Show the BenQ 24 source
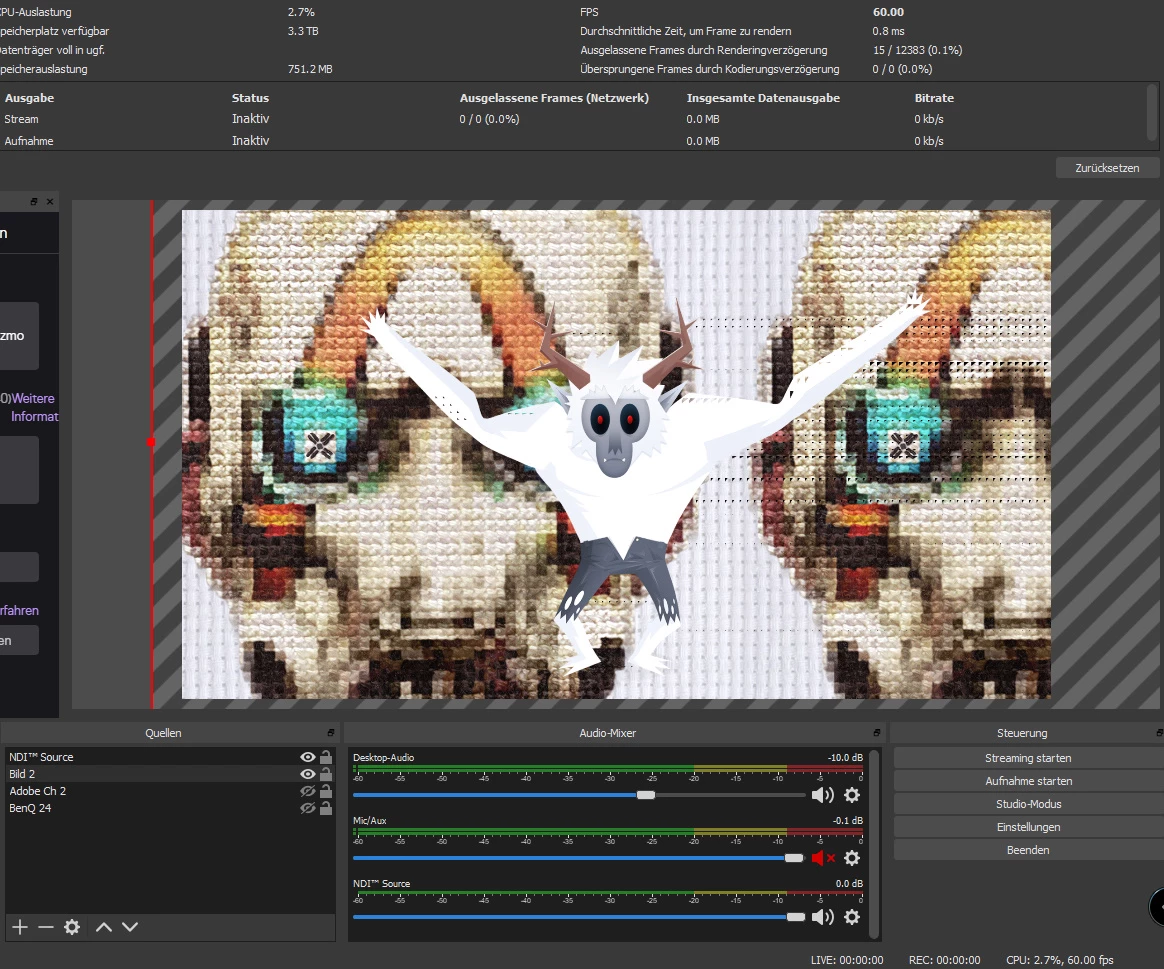Image resolution: width=1164 pixels, height=969 pixels. coord(307,808)
